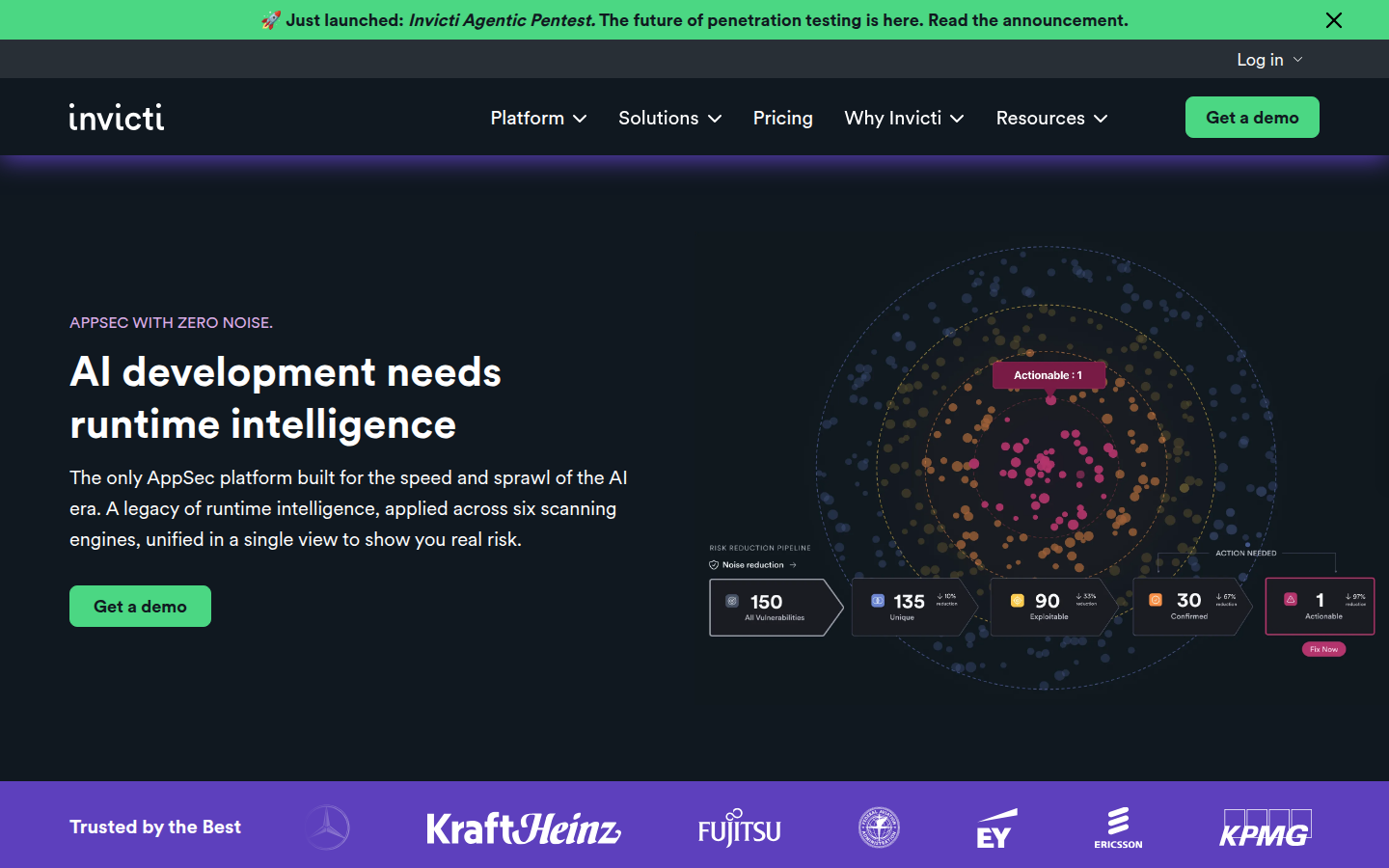This screenshot has width=1389, height=868.
Task: Click the rocket emoji in the announcement banner
Action: 271,20
